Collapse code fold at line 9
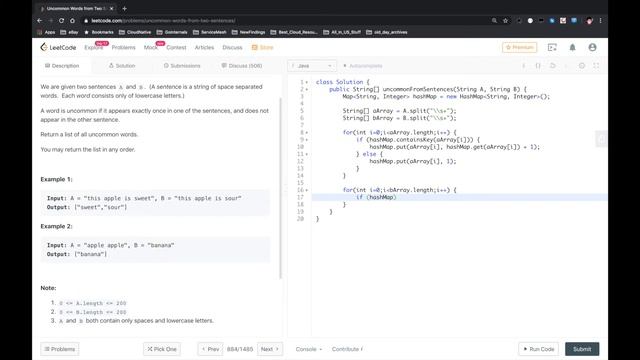The width and height of the screenshot is (640, 360). click(x=307, y=140)
